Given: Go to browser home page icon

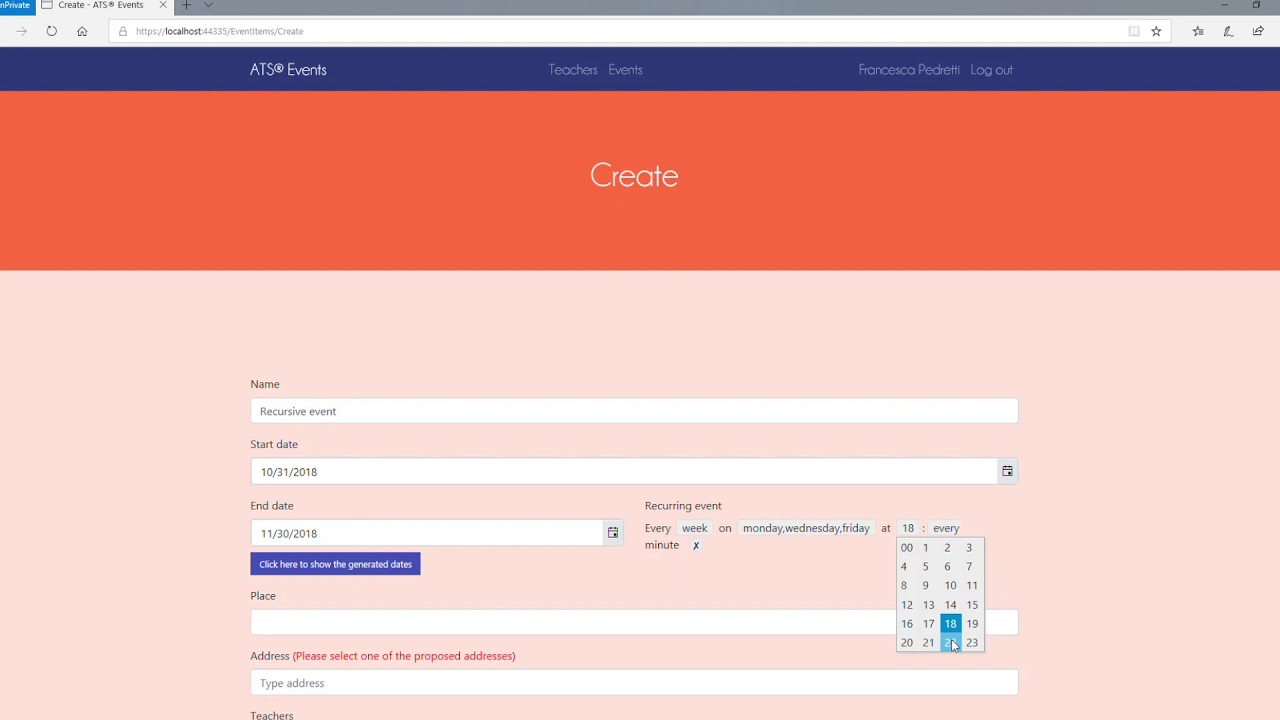Looking at the screenshot, I should click(82, 31).
